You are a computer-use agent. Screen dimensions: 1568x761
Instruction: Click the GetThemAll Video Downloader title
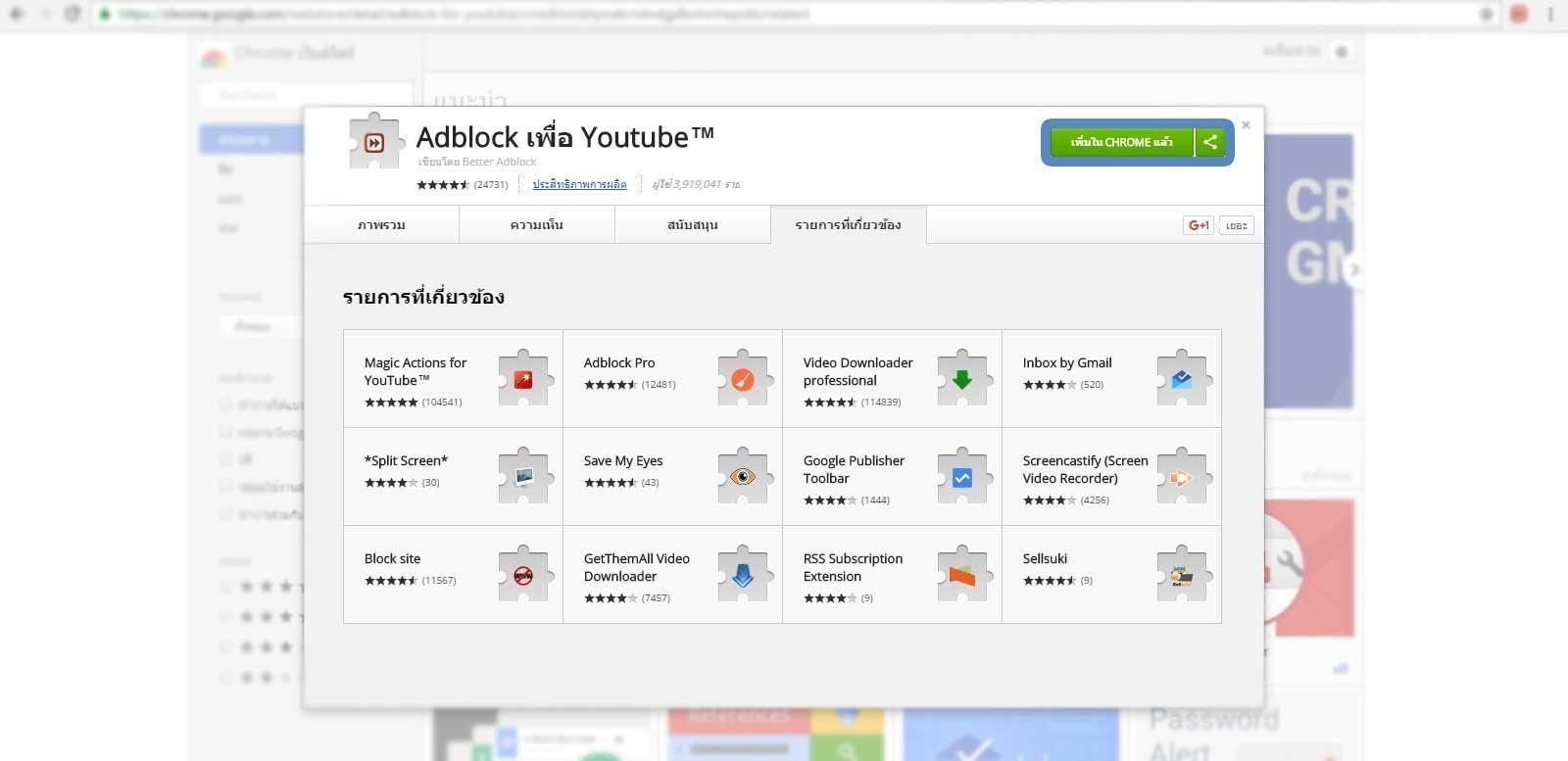pyautogui.click(x=637, y=567)
